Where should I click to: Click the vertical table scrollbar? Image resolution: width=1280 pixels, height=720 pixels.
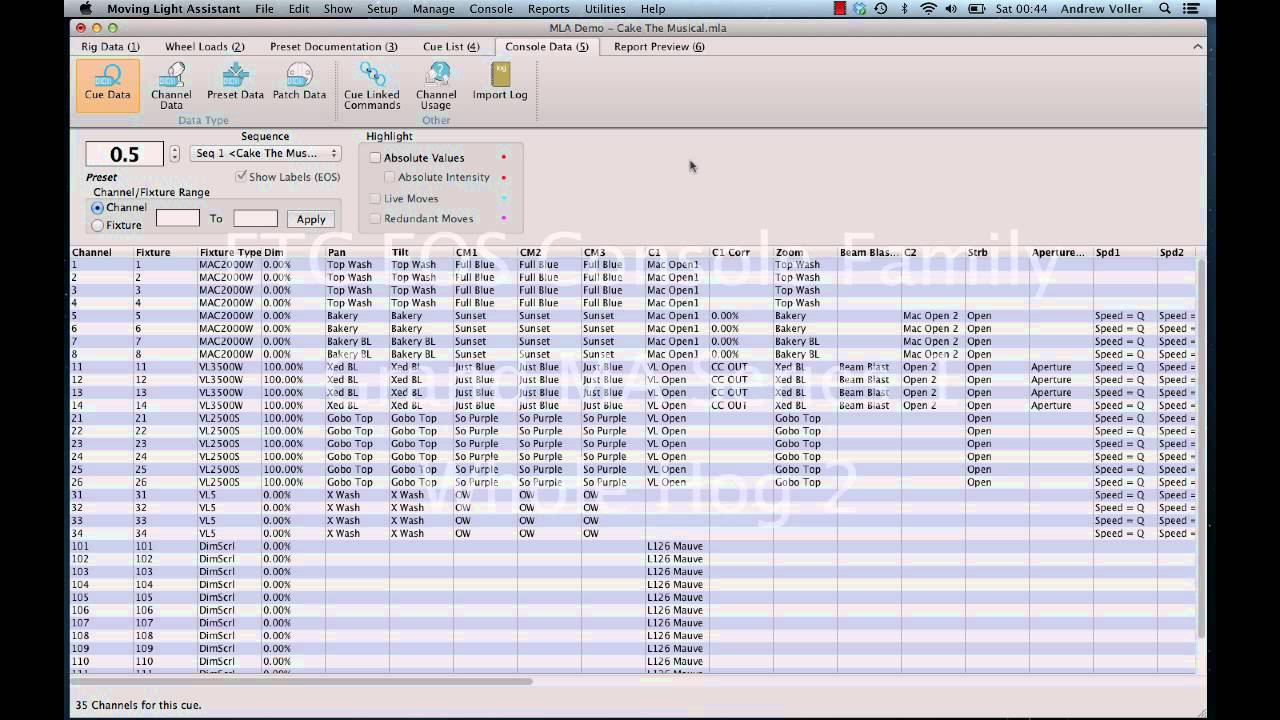[1201, 447]
